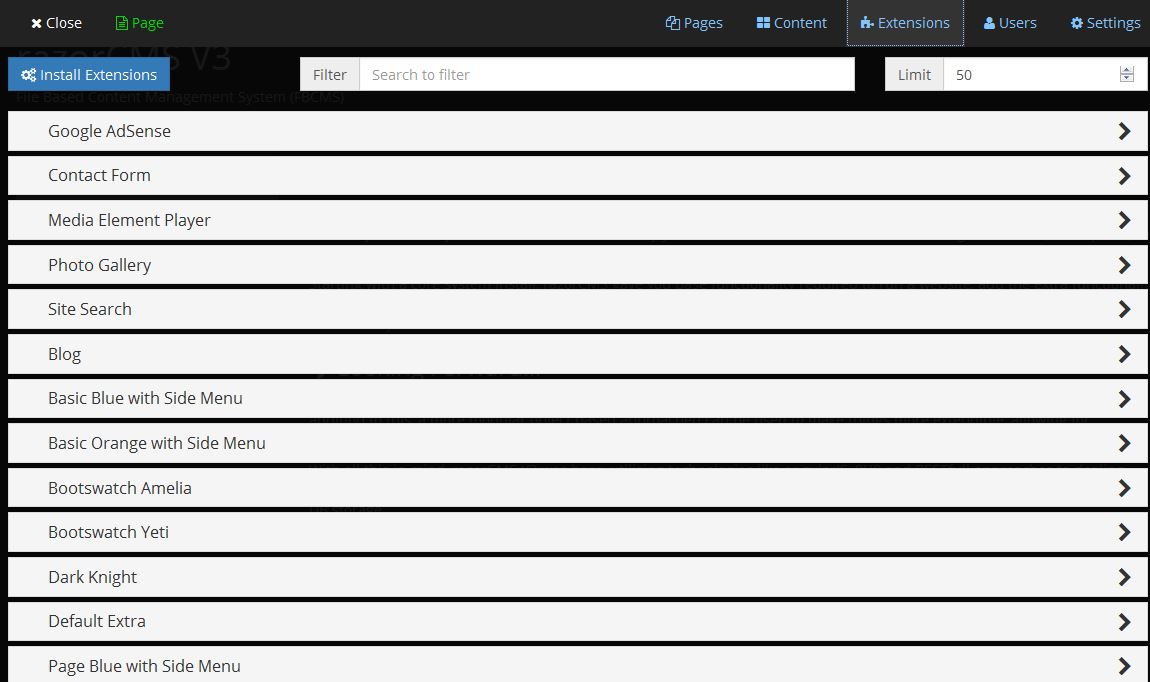Focus the Search to filter field
This screenshot has height=682, width=1150.
pos(607,75)
